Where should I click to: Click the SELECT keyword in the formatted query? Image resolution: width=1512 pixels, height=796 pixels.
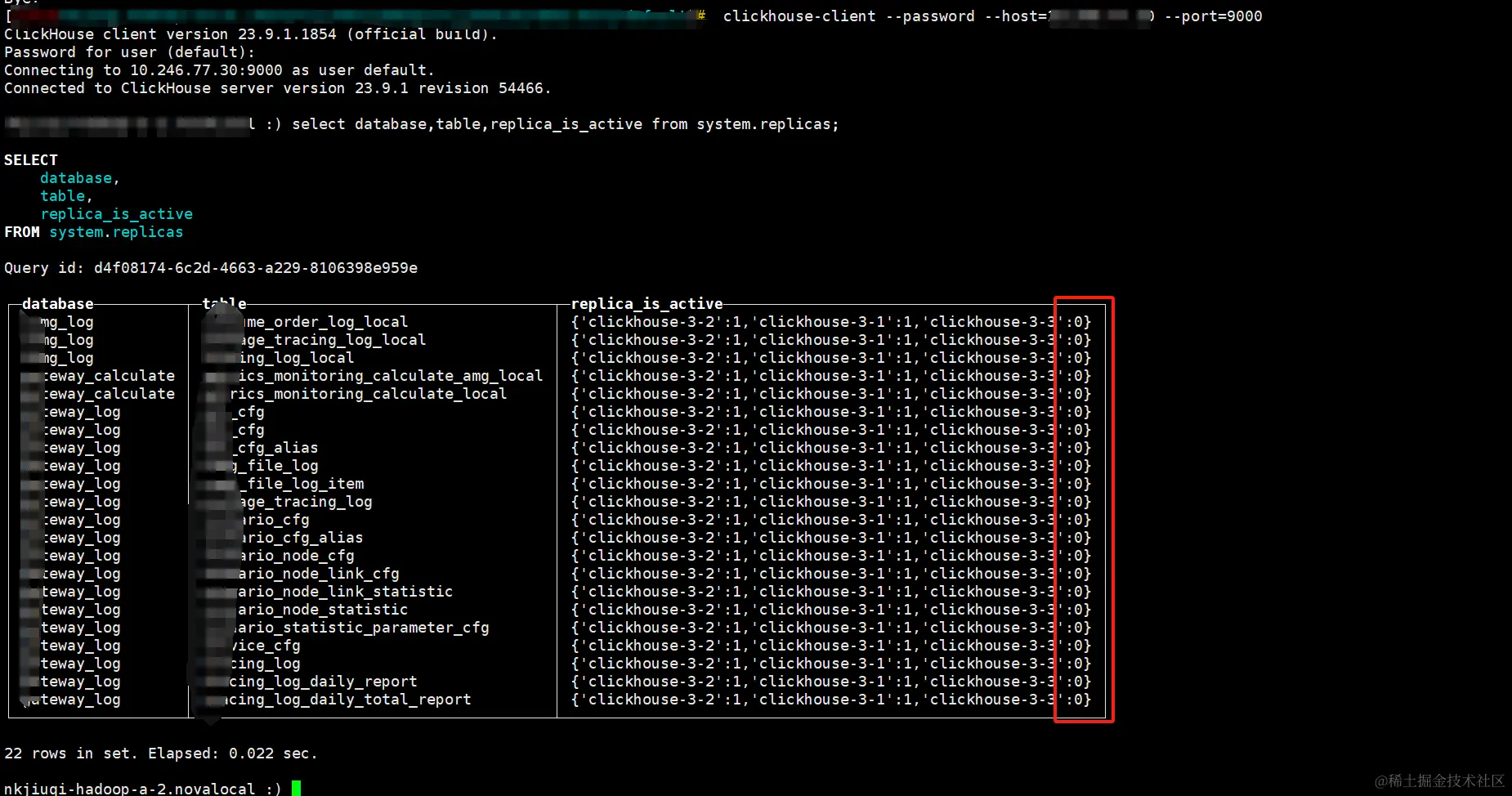click(x=31, y=160)
